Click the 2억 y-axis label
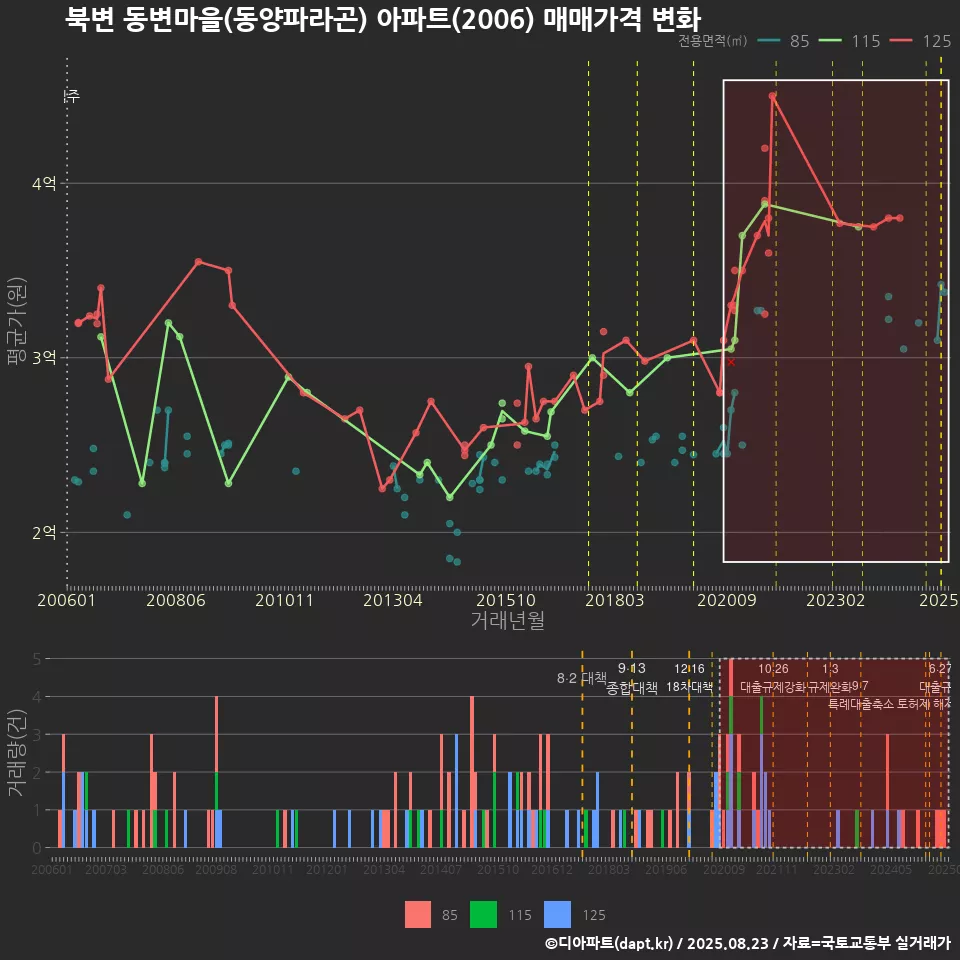The height and width of the screenshot is (960, 960). (x=44, y=533)
